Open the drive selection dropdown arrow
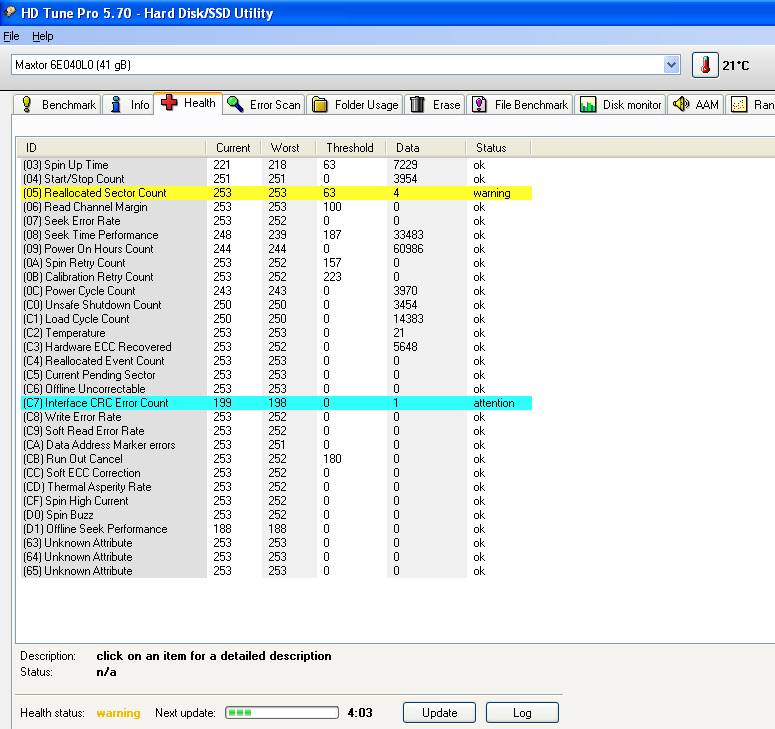775x729 pixels. [x=671, y=65]
